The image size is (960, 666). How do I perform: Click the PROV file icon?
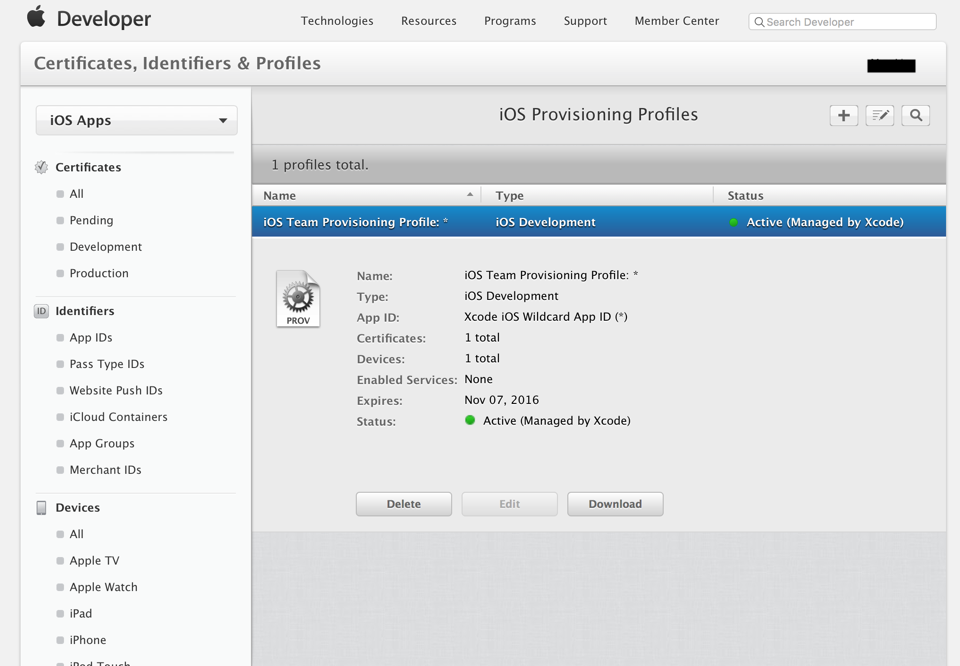[x=298, y=299]
